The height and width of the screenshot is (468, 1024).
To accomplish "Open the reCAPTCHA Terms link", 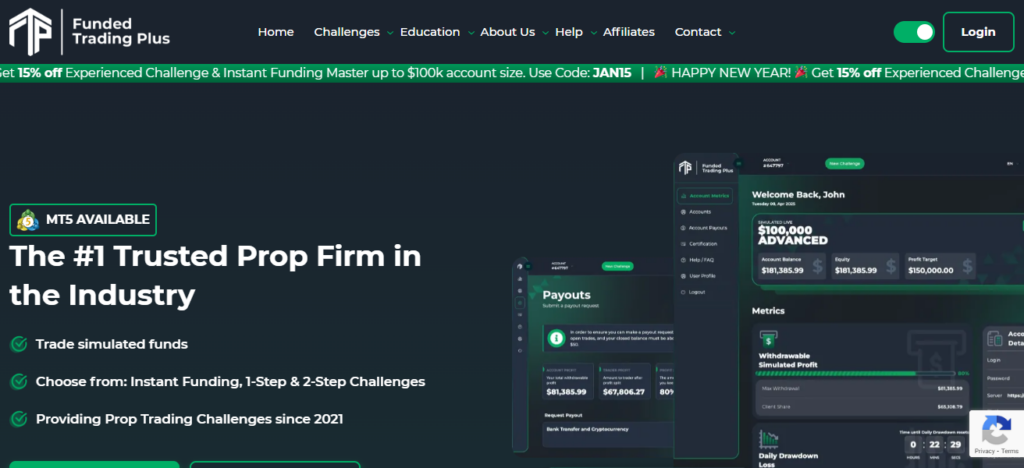I will coord(1009,451).
